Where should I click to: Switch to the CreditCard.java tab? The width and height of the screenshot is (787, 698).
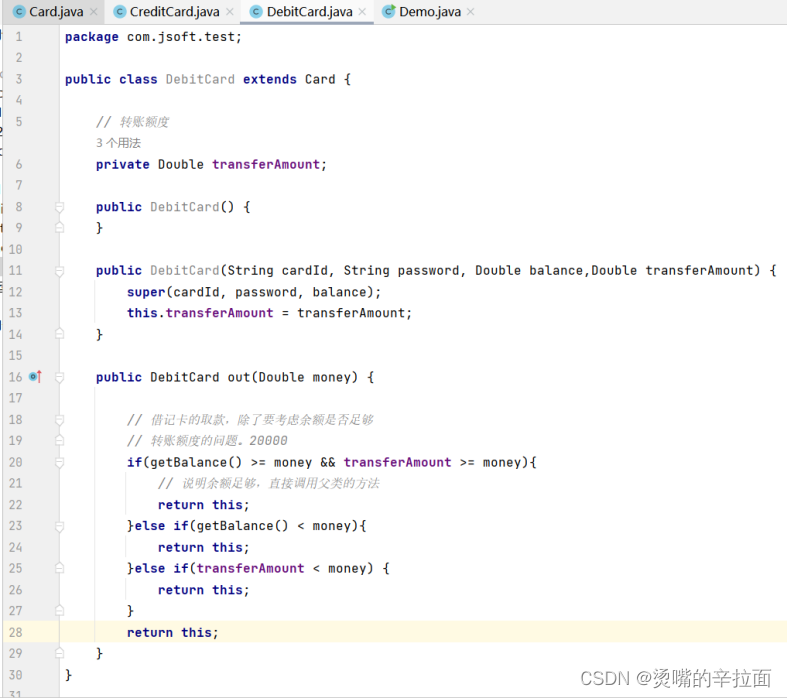click(174, 12)
